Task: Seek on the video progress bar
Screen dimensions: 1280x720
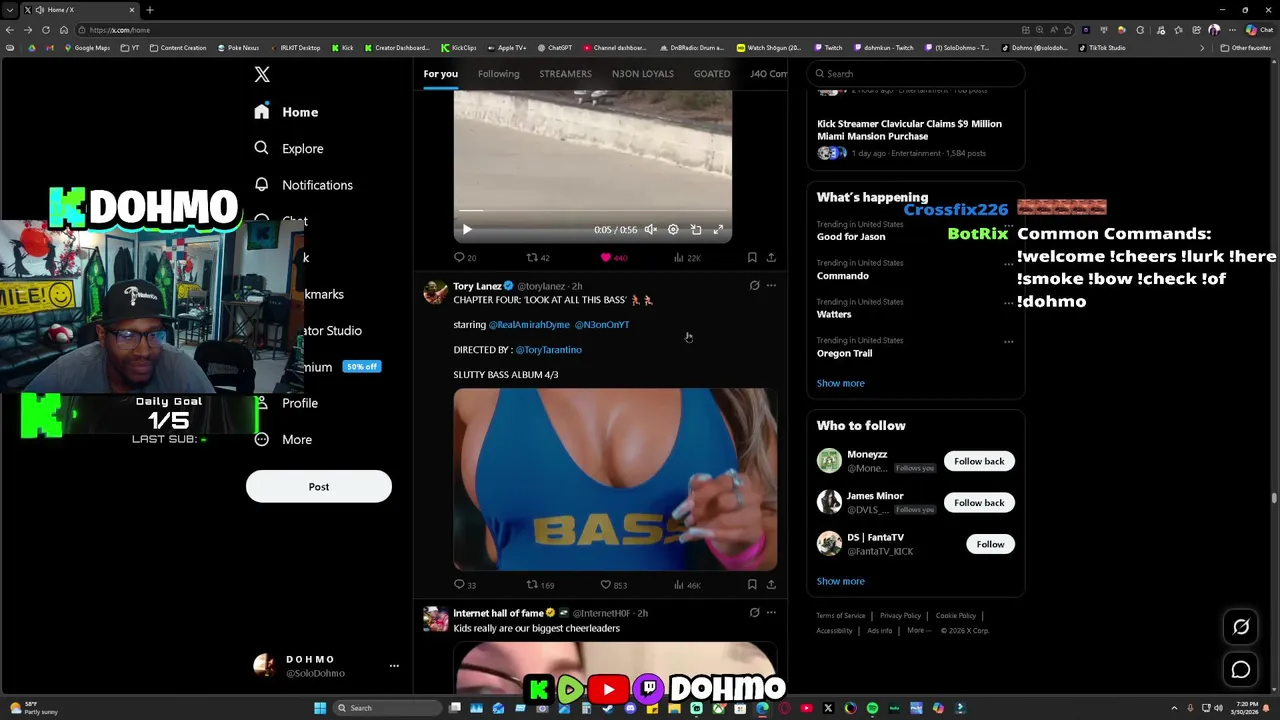Action: pos(592,211)
